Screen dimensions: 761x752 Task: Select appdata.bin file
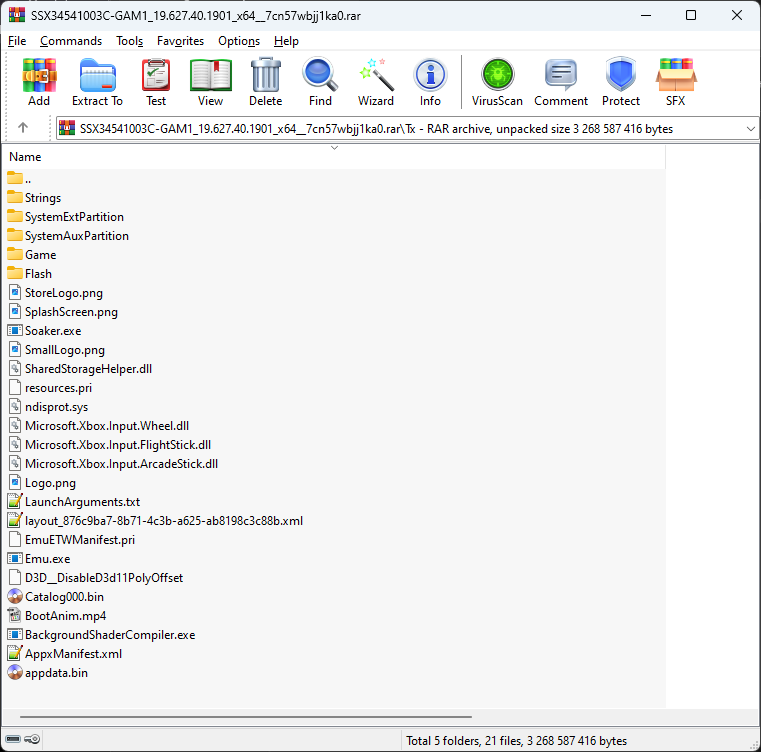(x=48, y=673)
